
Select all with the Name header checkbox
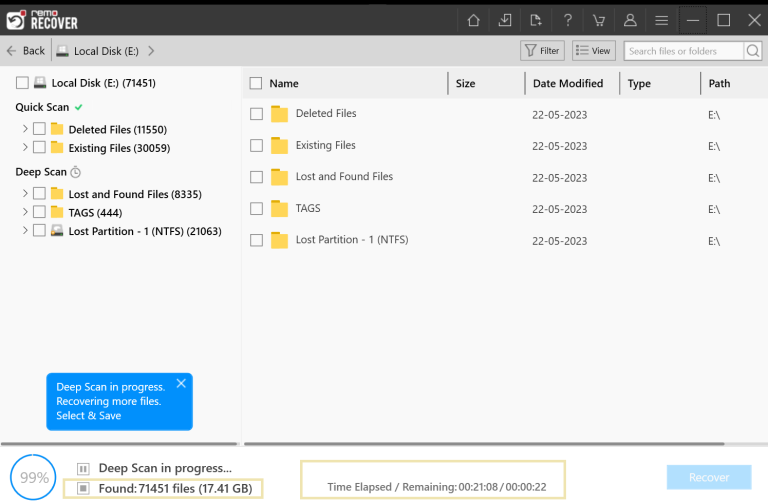(256, 83)
